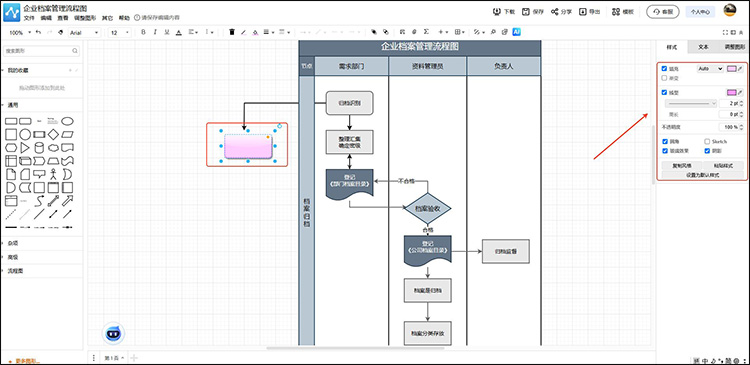The image size is (750, 365).
Task: Open the 文件 menu
Action: pos(29,18)
